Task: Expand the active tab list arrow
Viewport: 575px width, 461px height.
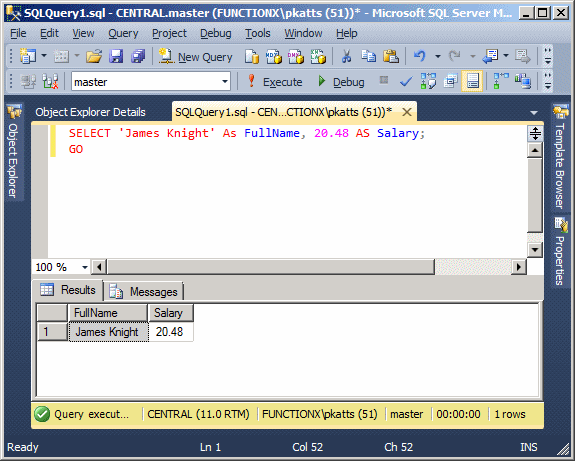Action: (534, 113)
